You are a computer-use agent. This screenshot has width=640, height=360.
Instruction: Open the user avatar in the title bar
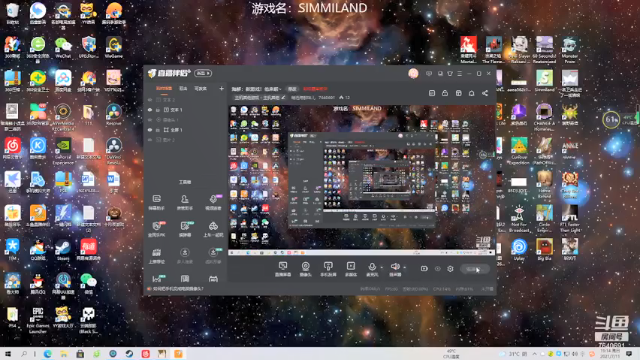(x=413, y=73)
